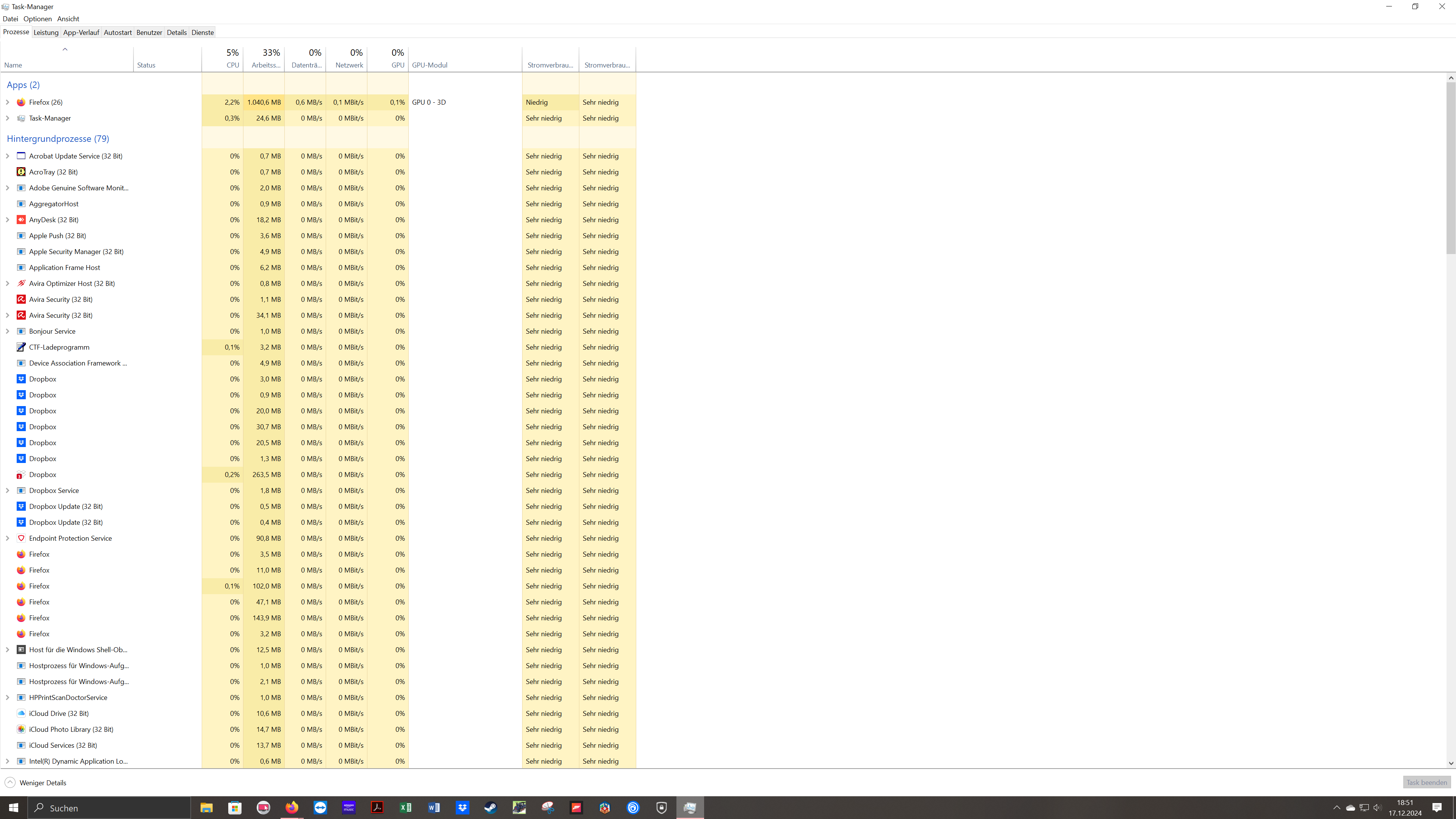The height and width of the screenshot is (819, 1456).
Task: Click the iCloud Photo Library icon
Action: (21, 729)
